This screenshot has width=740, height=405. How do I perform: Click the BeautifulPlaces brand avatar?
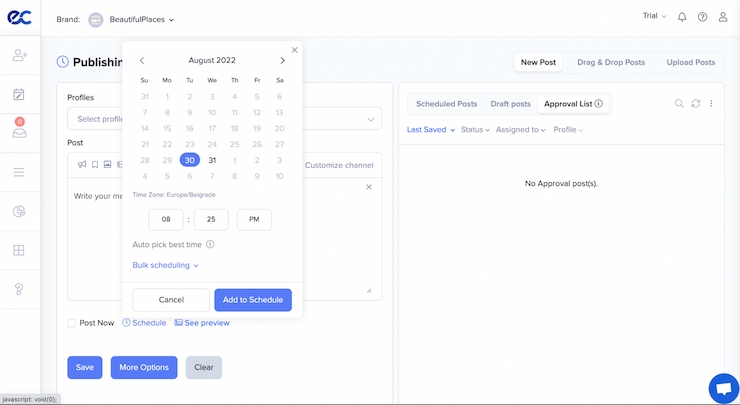(x=96, y=19)
